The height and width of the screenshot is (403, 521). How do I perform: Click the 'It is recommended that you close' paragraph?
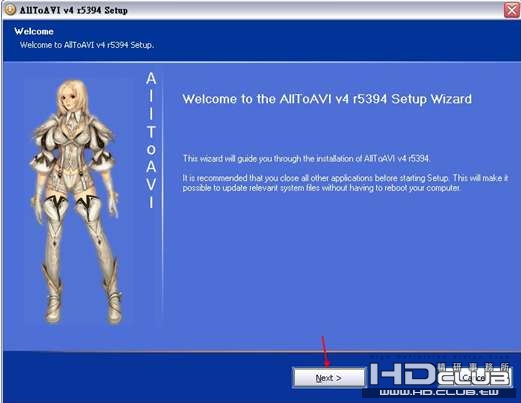pos(345,183)
